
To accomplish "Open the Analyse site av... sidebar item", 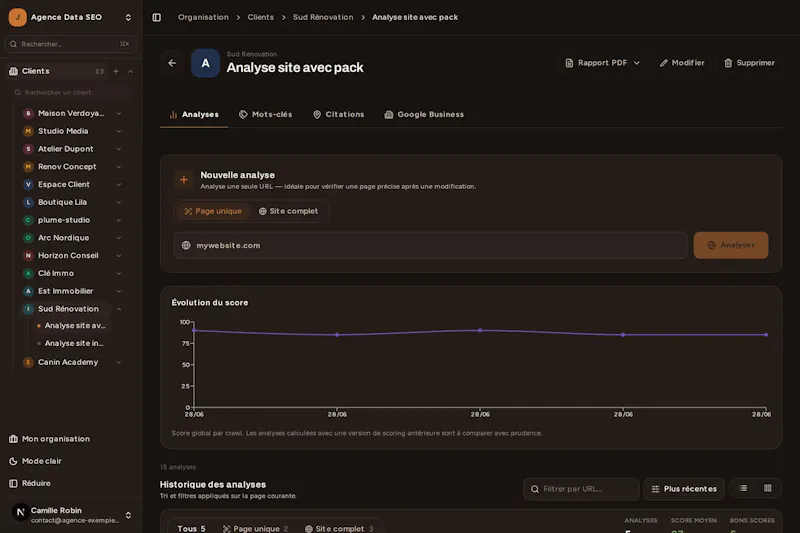I will point(75,325).
